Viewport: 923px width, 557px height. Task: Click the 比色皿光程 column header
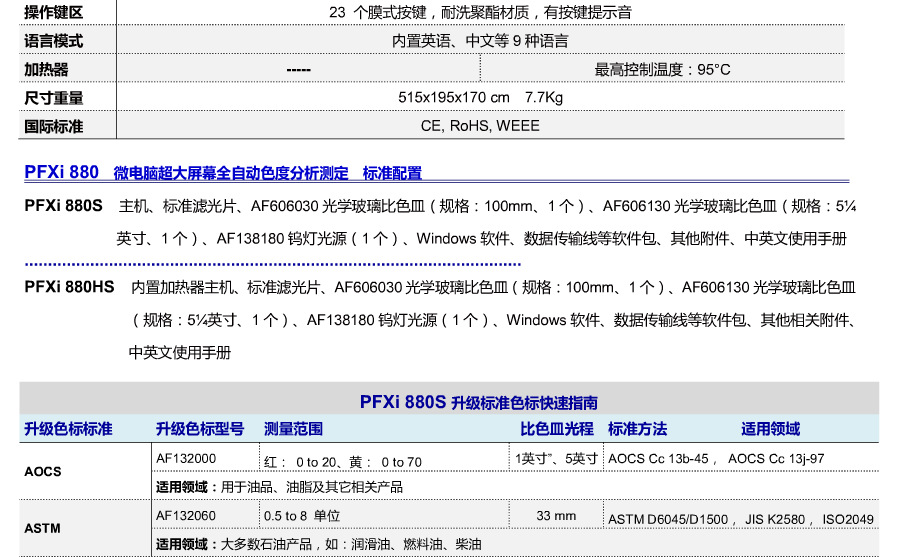tap(557, 429)
